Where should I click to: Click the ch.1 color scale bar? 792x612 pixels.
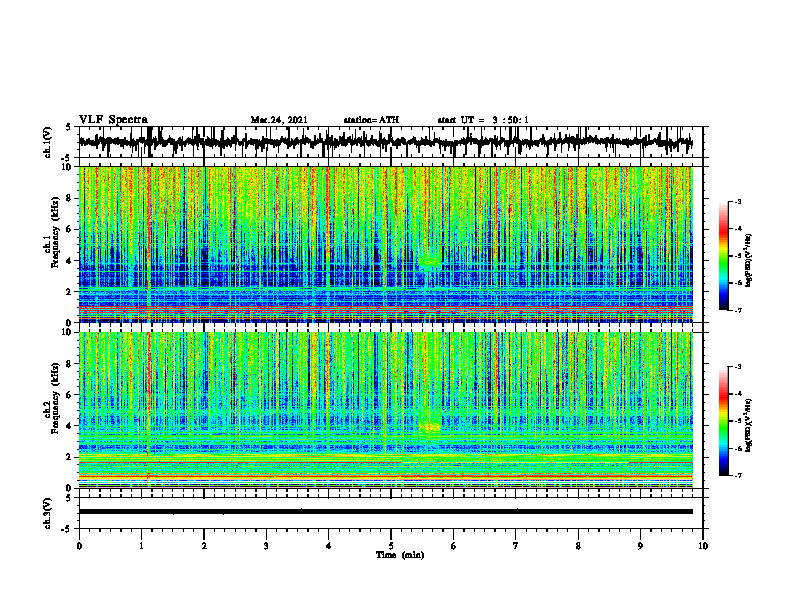[x=724, y=256]
